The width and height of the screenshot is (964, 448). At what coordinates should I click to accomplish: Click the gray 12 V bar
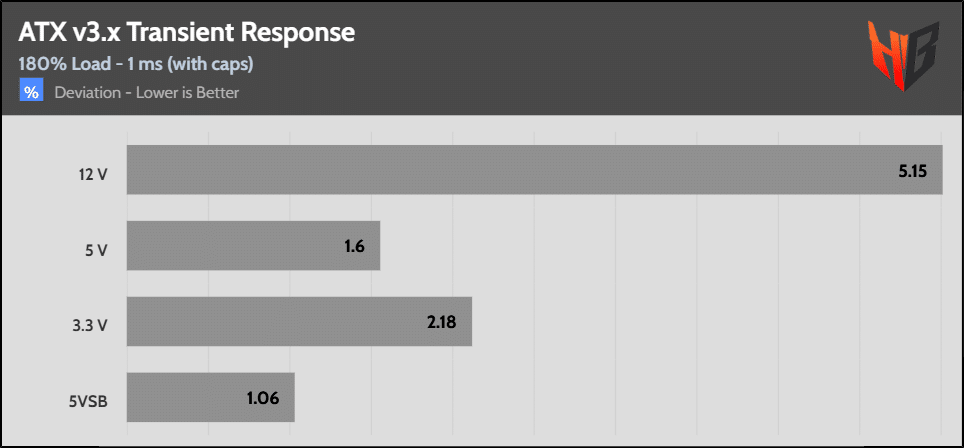click(x=500, y=170)
